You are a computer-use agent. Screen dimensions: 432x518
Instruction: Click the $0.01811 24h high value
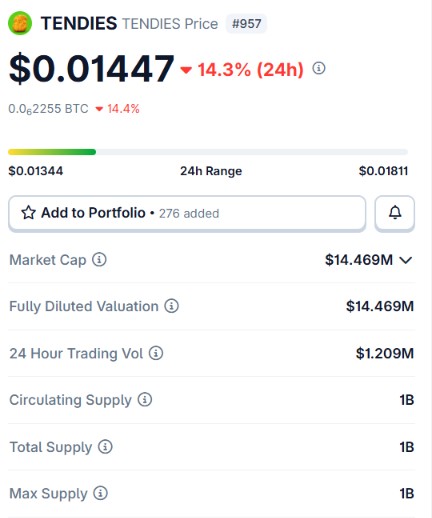click(383, 171)
